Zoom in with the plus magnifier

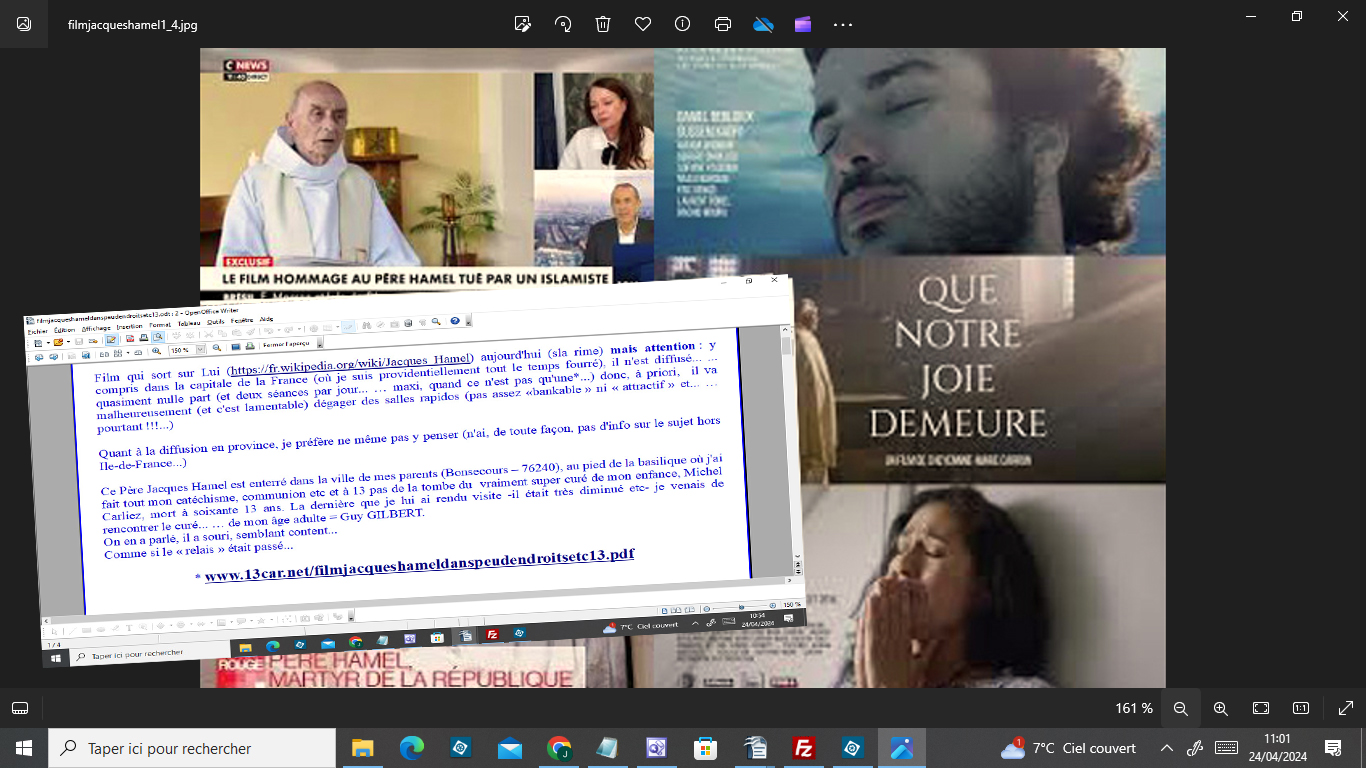[1220, 708]
